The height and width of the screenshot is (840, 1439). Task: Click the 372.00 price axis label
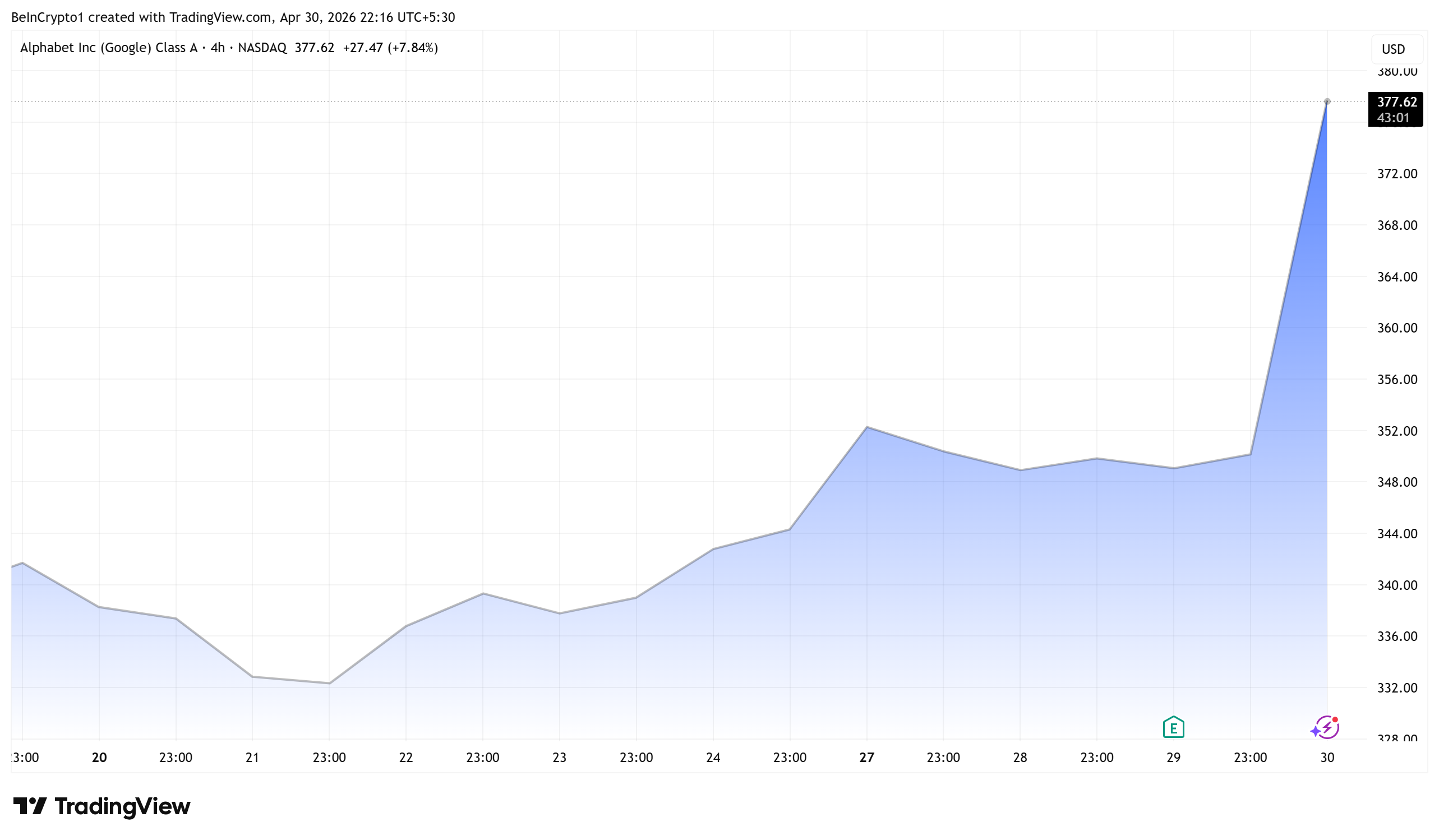pyautogui.click(x=1398, y=174)
